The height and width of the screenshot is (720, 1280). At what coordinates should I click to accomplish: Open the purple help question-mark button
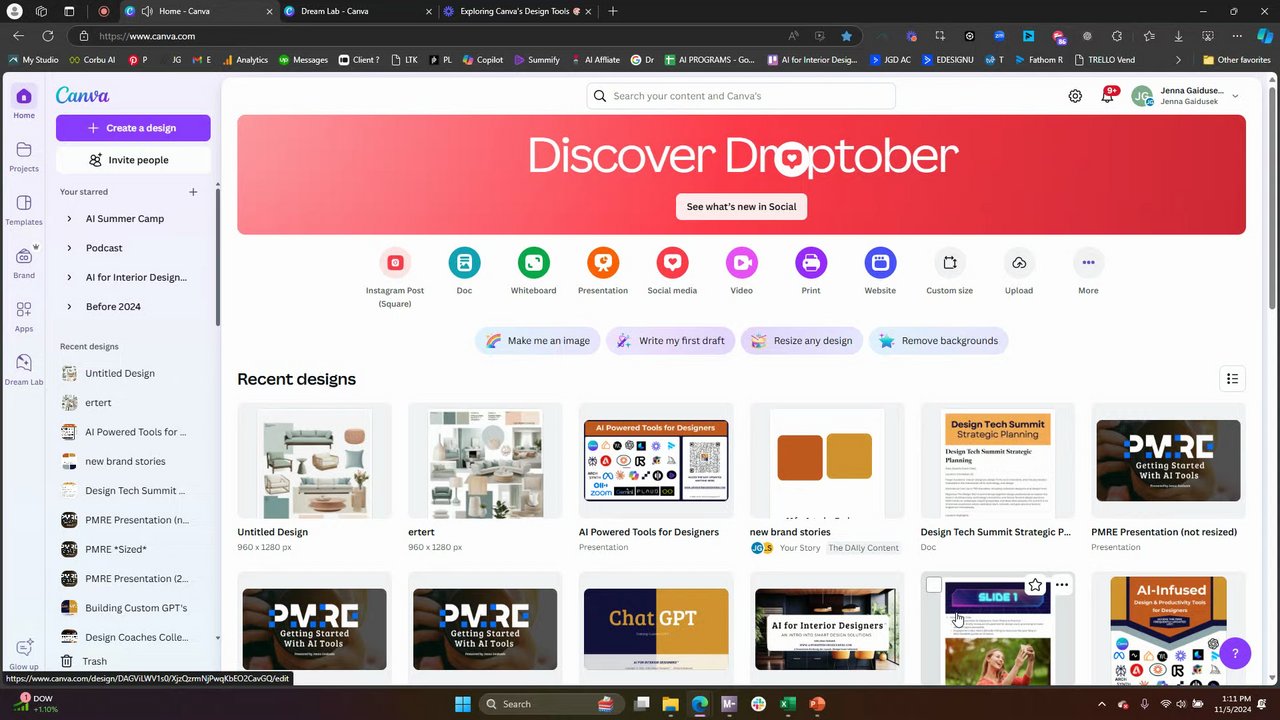[1235, 654]
